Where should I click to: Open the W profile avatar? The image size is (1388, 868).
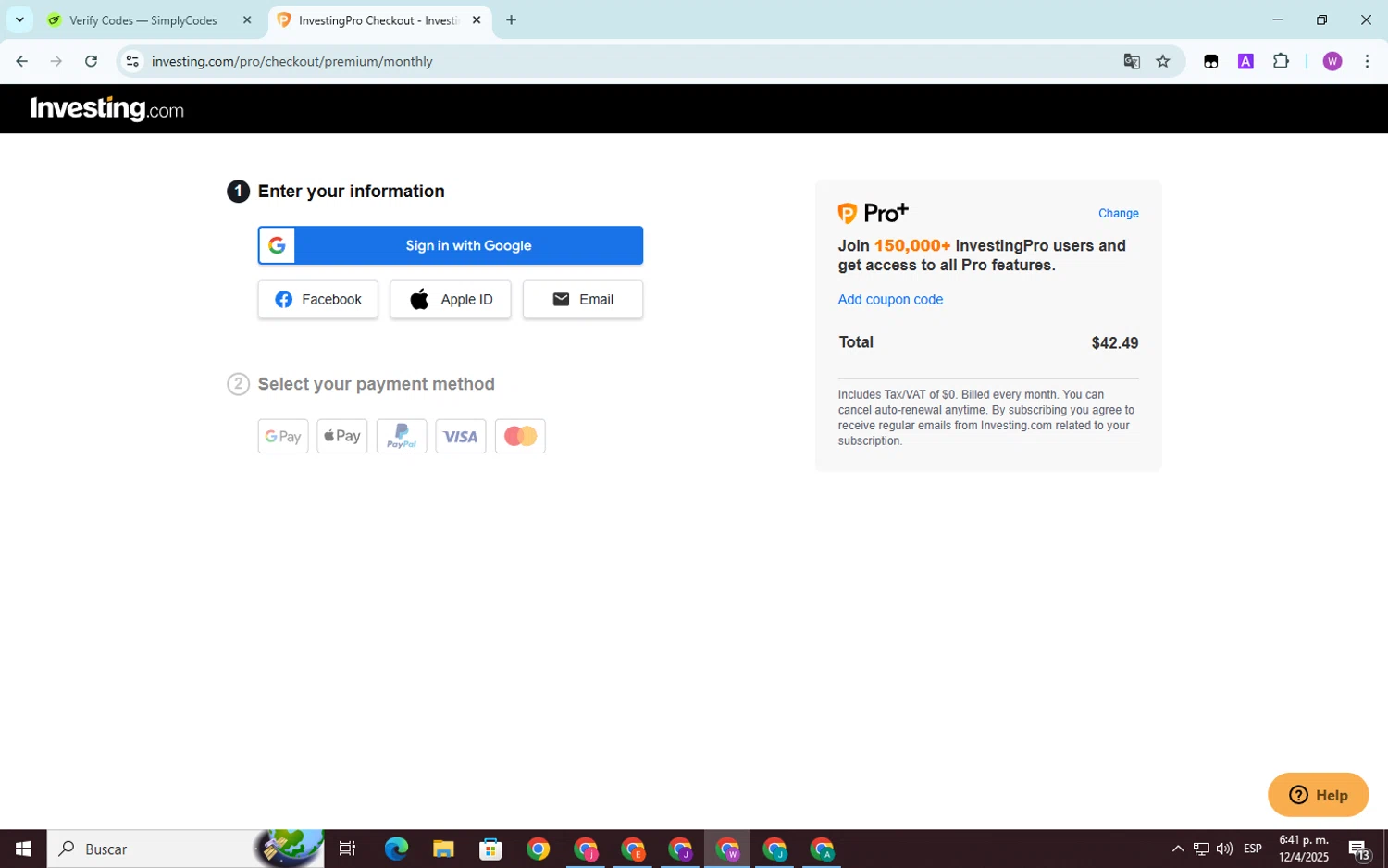[1332, 61]
